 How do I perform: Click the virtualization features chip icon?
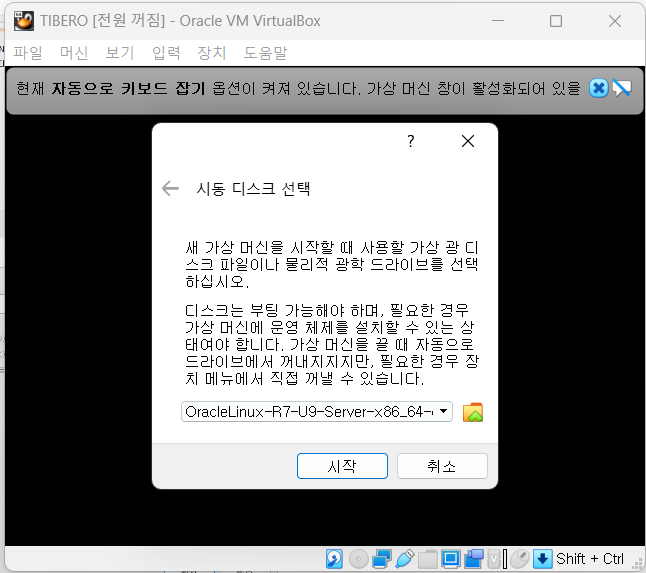tap(494, 559)
